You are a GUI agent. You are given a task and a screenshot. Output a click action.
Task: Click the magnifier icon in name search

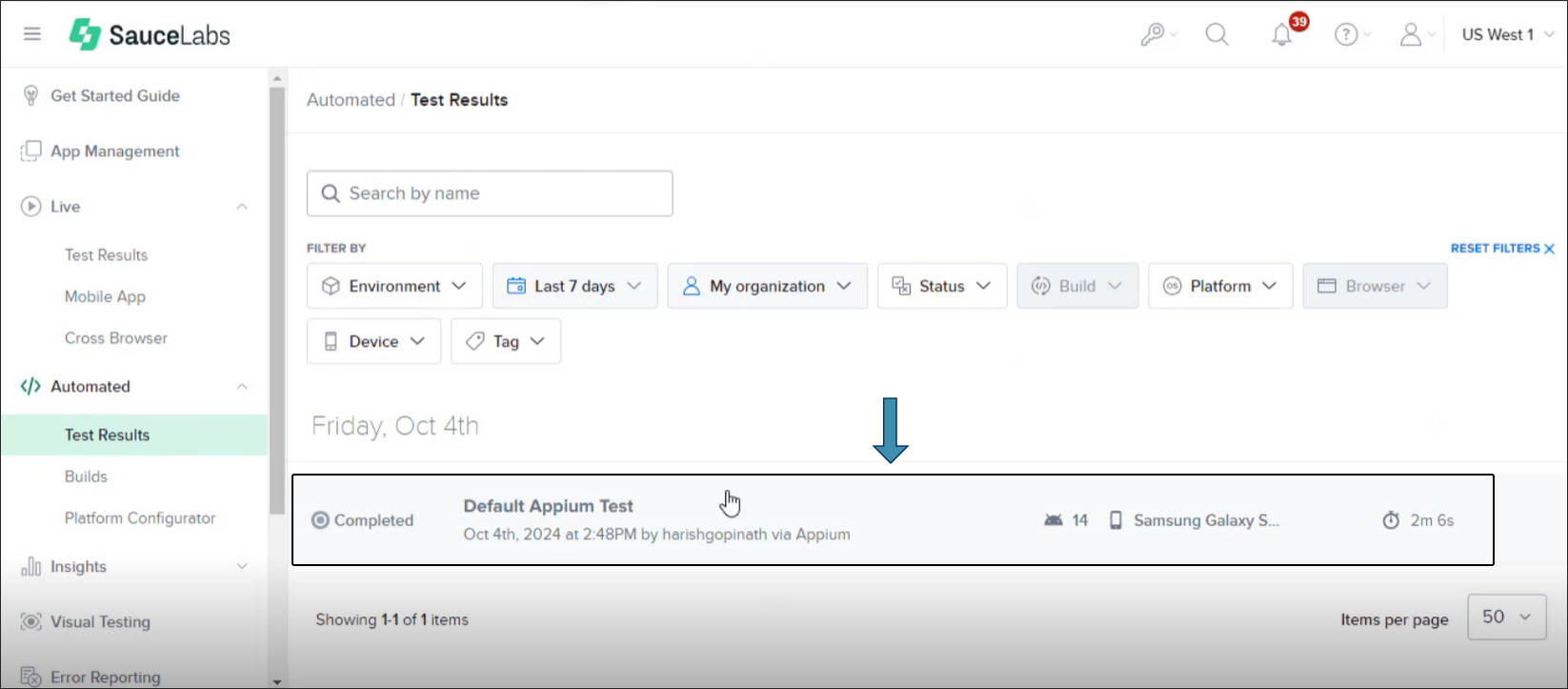tap(331, 193)
